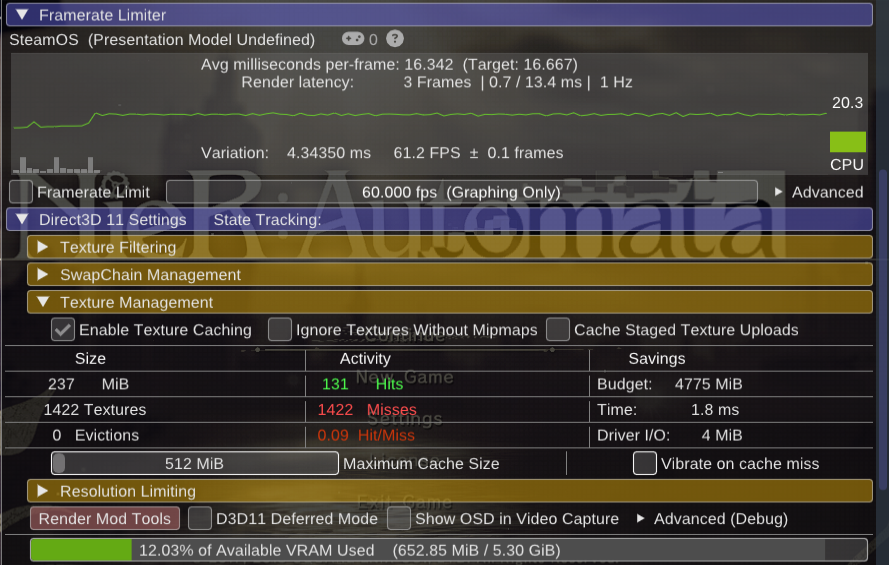Click the Budget 4775 MiB value

point(669,384)
